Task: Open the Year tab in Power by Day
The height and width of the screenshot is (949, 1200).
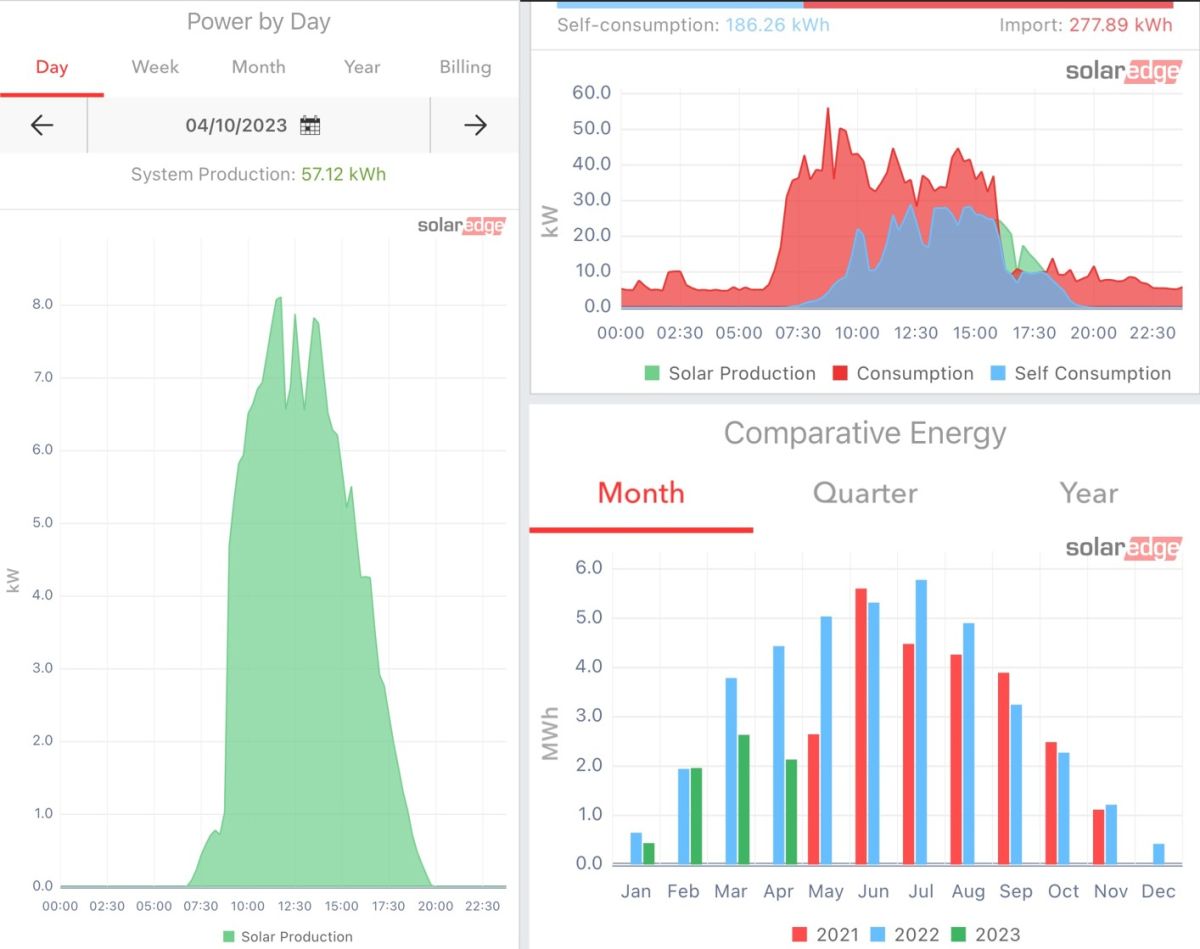Action: (x=362, y=67)
